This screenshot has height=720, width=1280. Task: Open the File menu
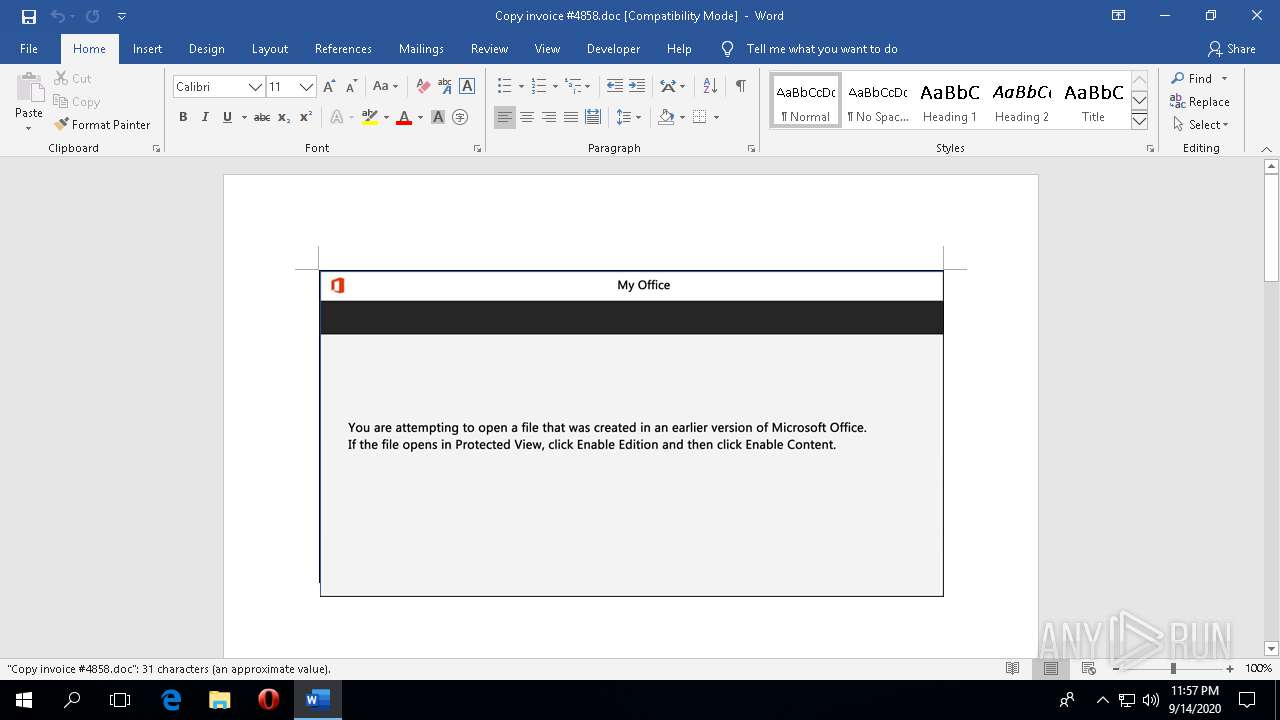coord(29,49)
